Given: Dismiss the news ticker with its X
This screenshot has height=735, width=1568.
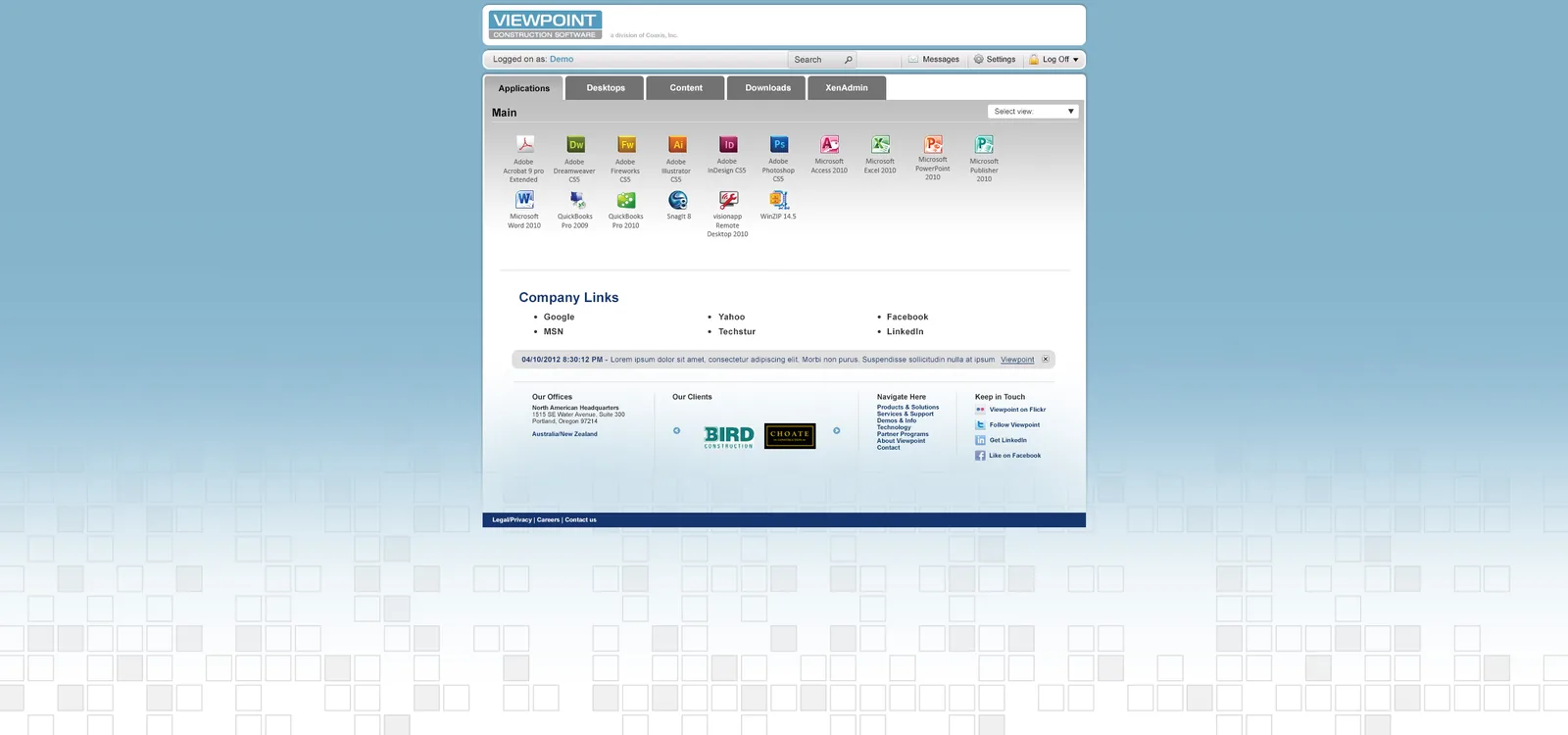Looking at the screenshot, I should pos(1045,359).
